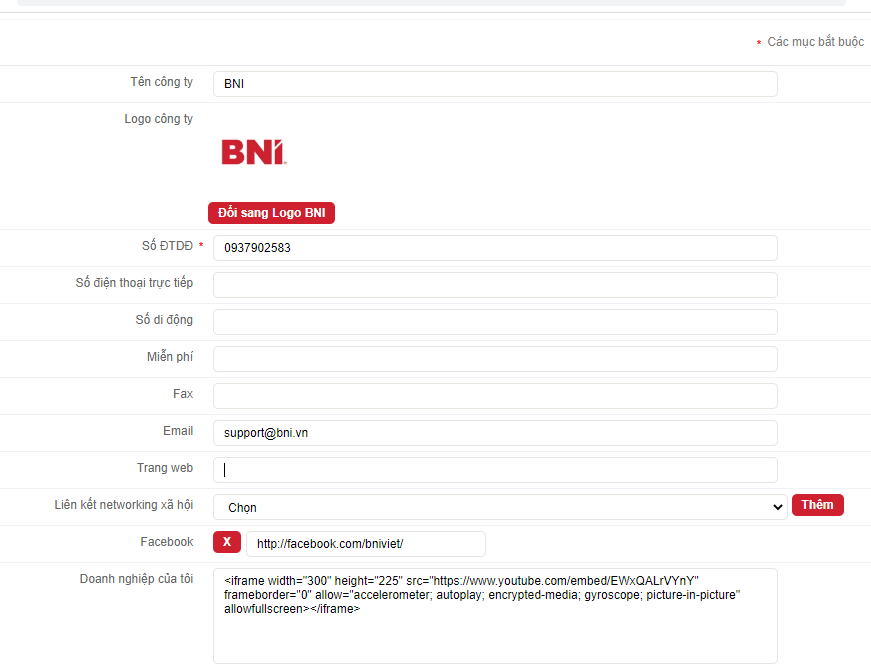This screenshot has height=669, width=871.
Task: Click the Đổi sang Logo BNI button
Action: [271, 213]
